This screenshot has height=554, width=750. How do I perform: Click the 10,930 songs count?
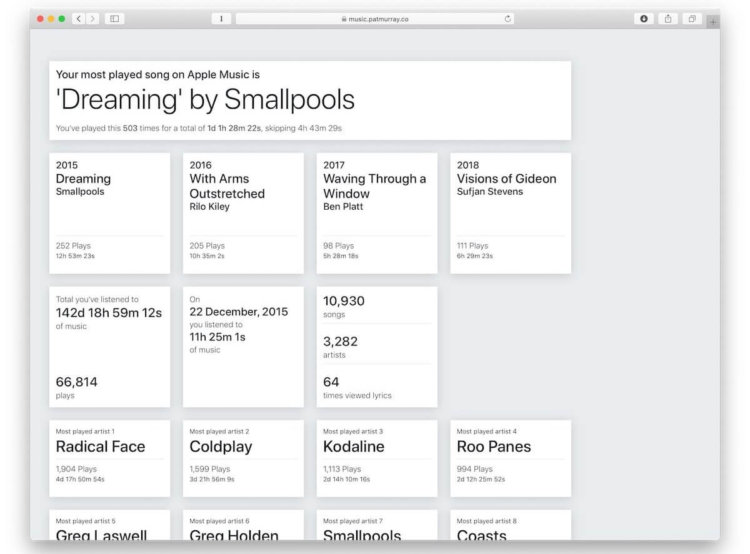344,301
